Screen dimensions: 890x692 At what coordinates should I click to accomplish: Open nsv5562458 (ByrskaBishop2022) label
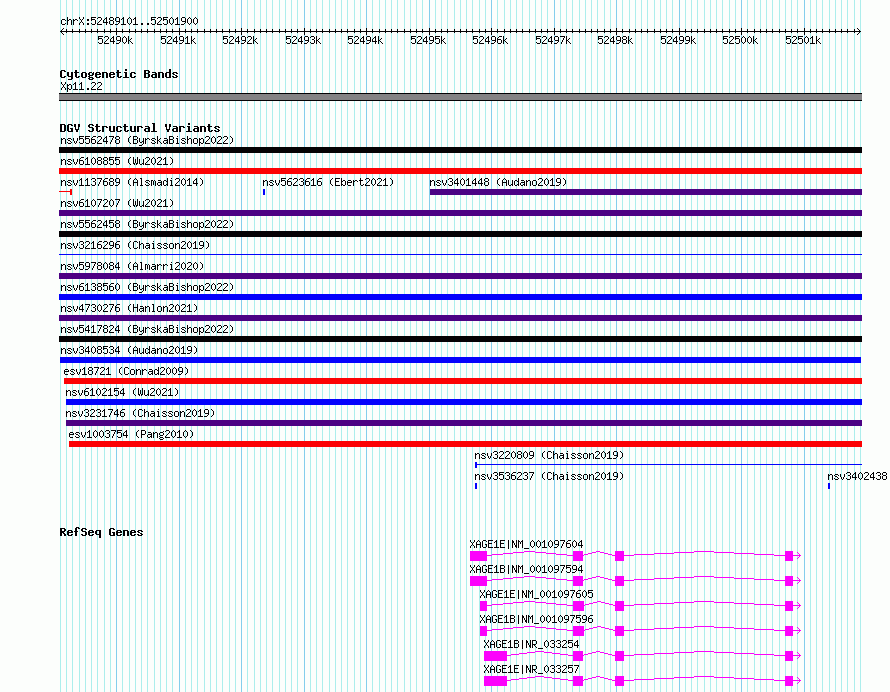pyautogui.click(x=147, y=224)
